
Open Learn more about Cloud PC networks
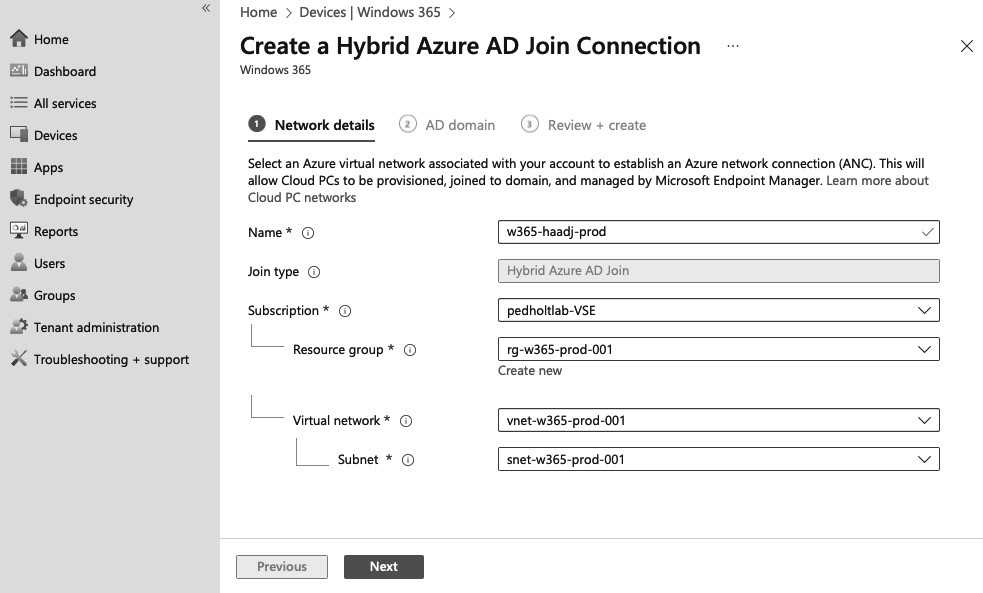[x=877, y=181]
